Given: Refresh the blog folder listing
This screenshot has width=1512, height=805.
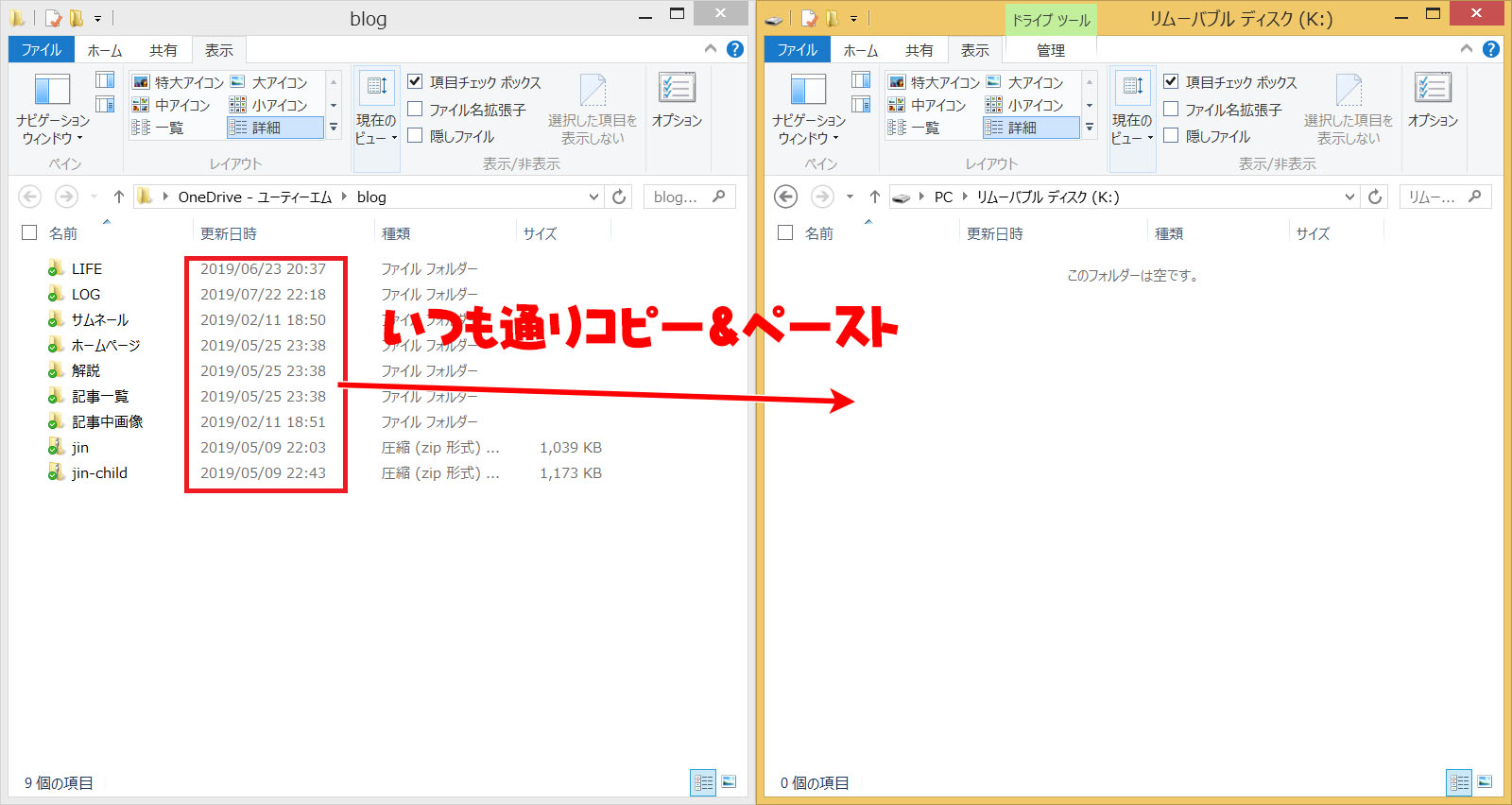Looking at the screenshot, I should [x=619, y=197].
